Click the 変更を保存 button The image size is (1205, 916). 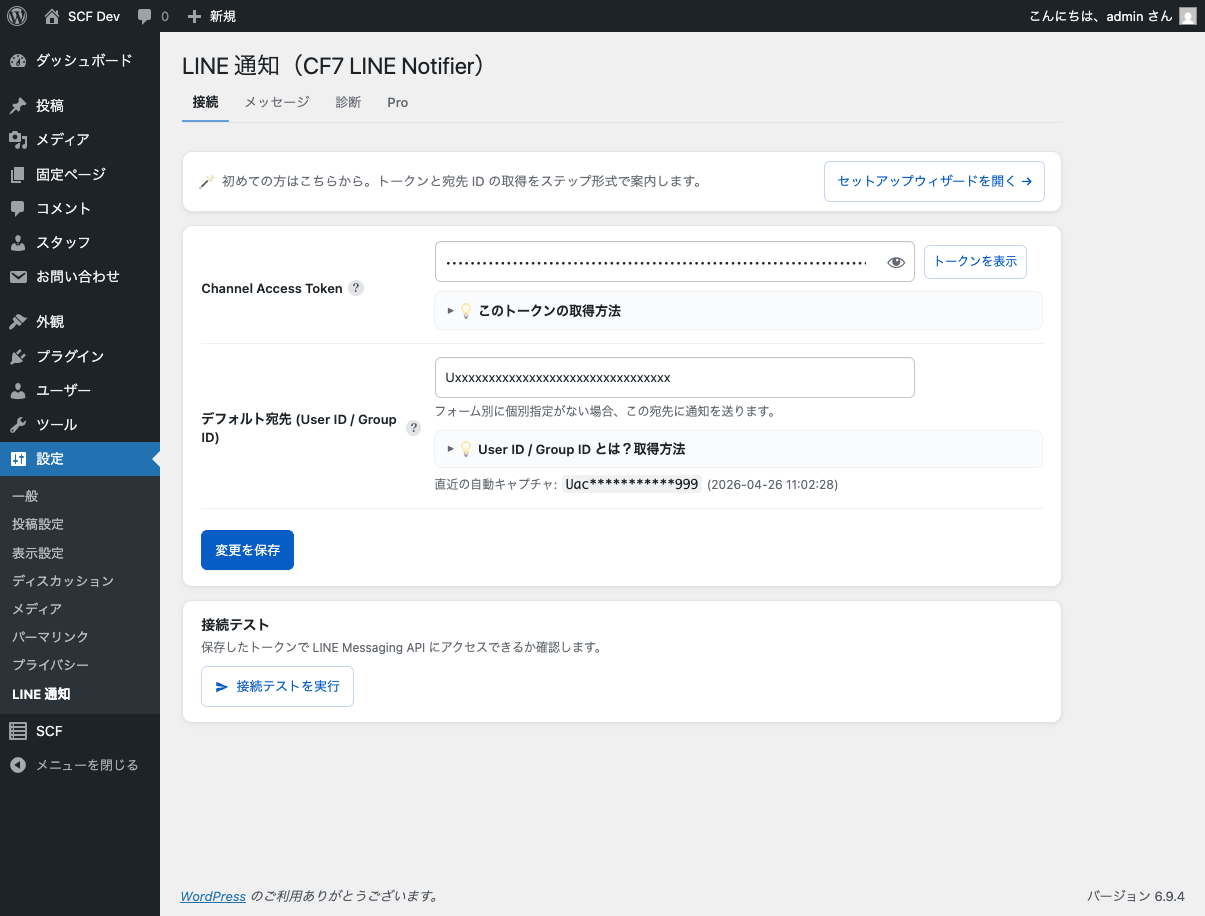[247, 550]
